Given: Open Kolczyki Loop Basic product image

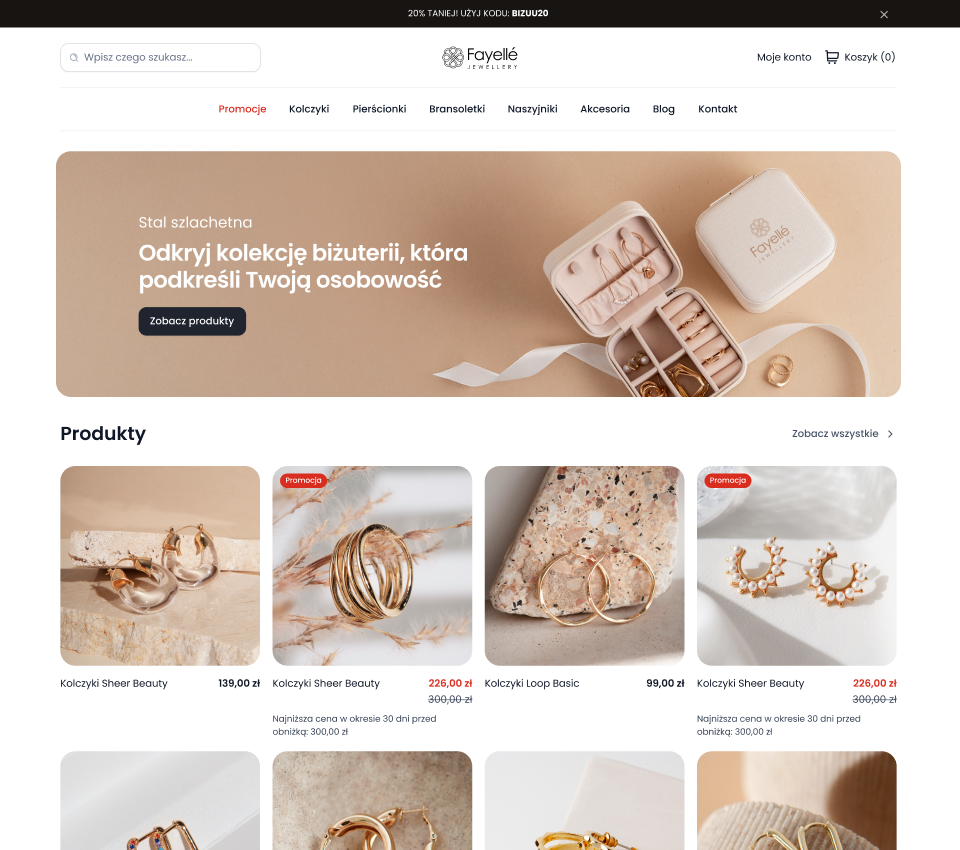Looking at the screenshot, I should pos(584,566).
